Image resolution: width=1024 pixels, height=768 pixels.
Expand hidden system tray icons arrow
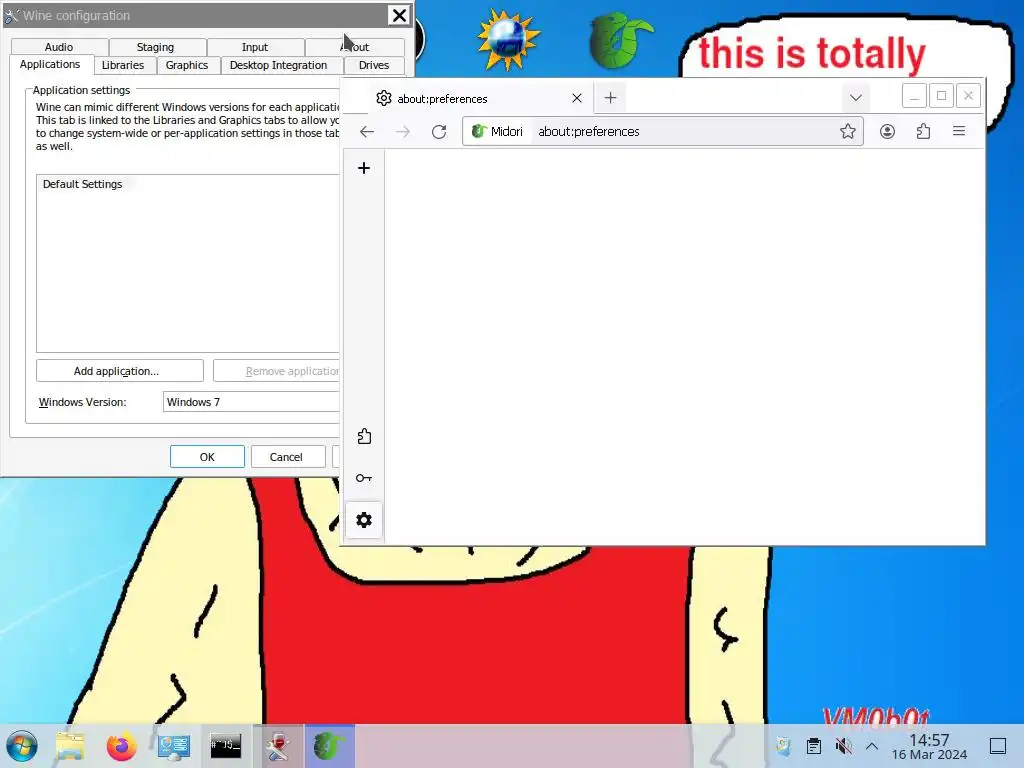872,746
